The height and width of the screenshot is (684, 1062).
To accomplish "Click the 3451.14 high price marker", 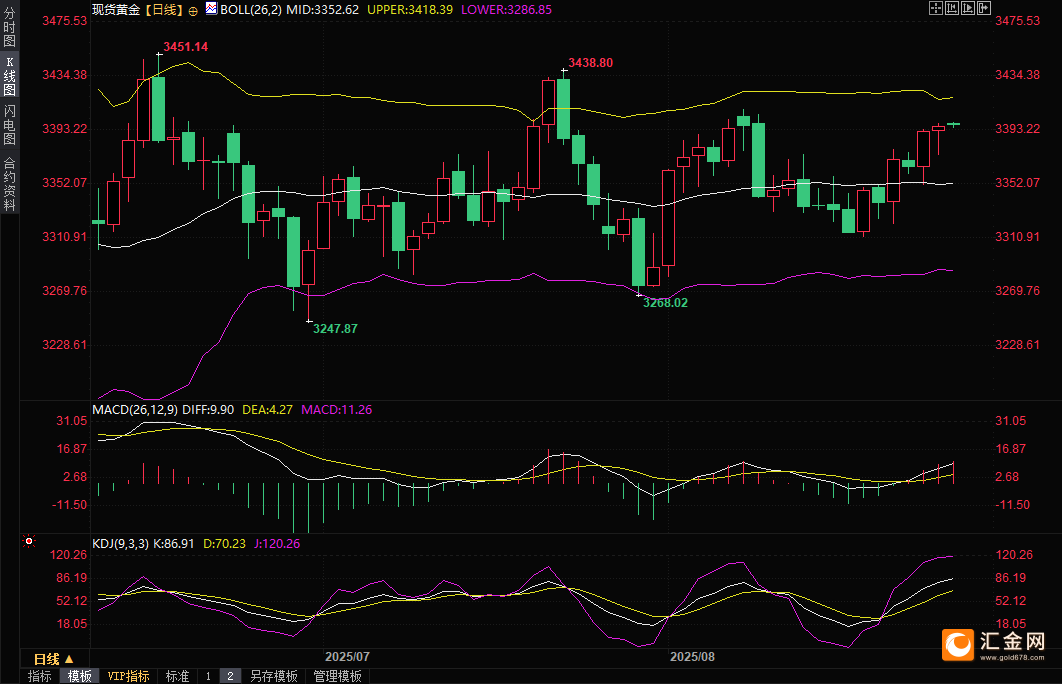I will tap(186, 47).
